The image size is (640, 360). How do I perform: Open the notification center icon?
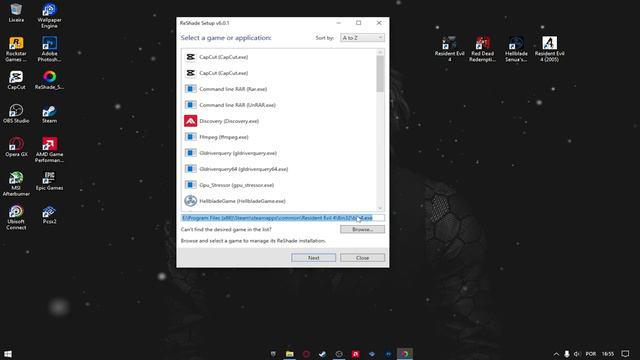click(625, 354)
